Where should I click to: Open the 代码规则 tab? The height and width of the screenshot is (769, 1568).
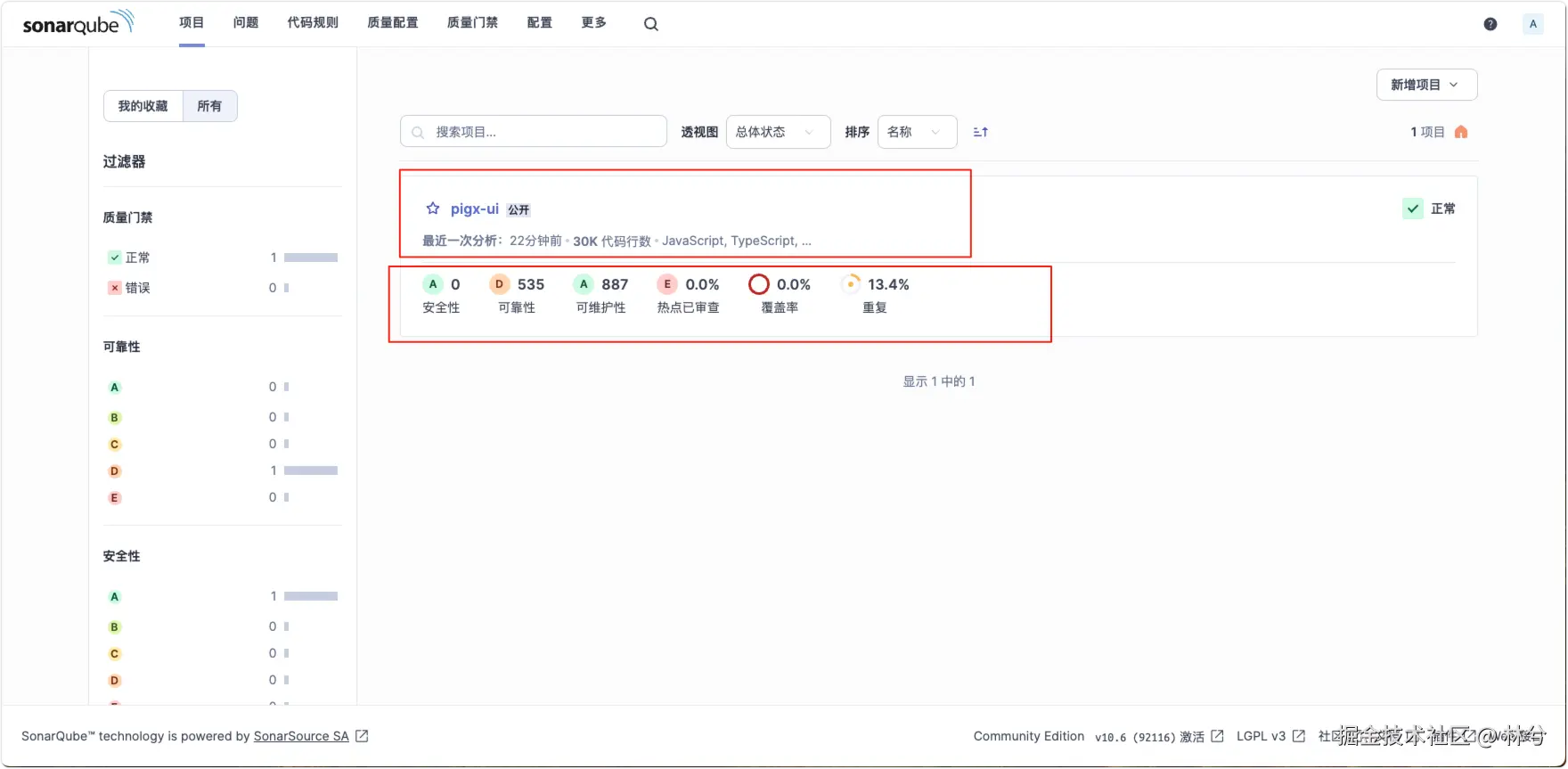click(313, 22)
